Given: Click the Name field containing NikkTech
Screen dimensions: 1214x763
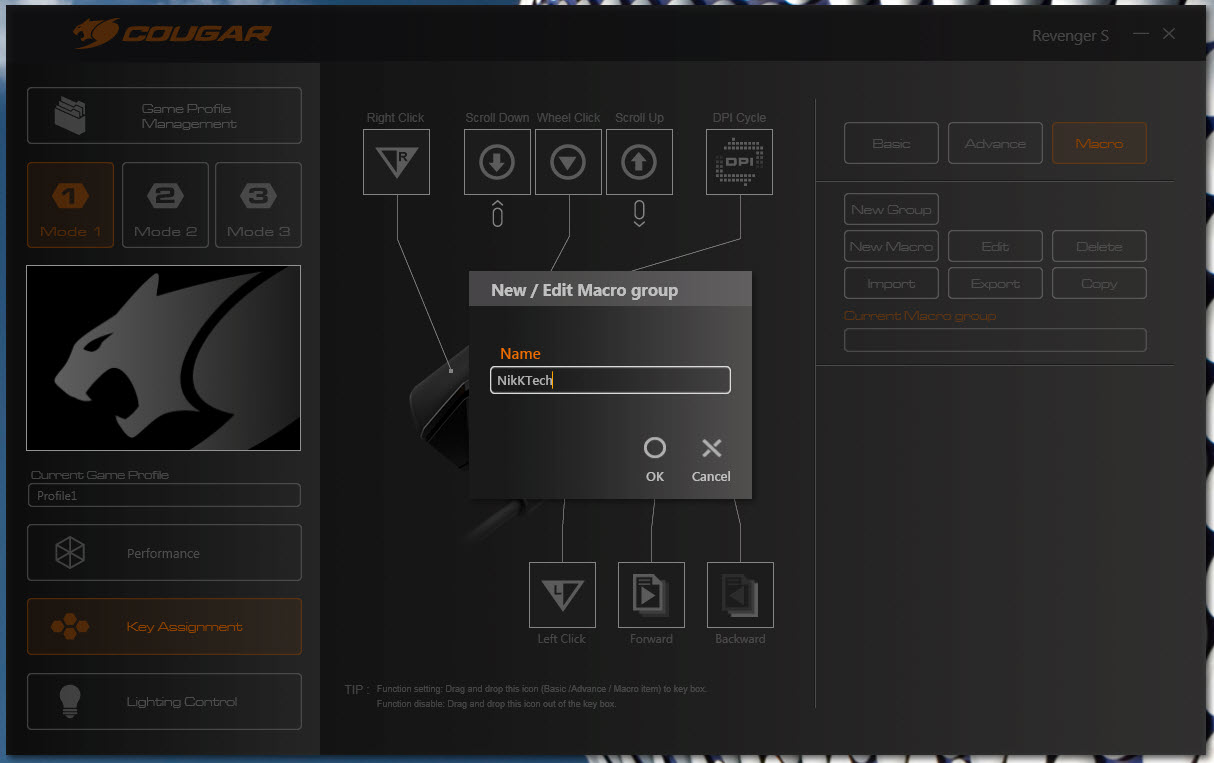Looking at the screenshot, I should tap(610, 380).
